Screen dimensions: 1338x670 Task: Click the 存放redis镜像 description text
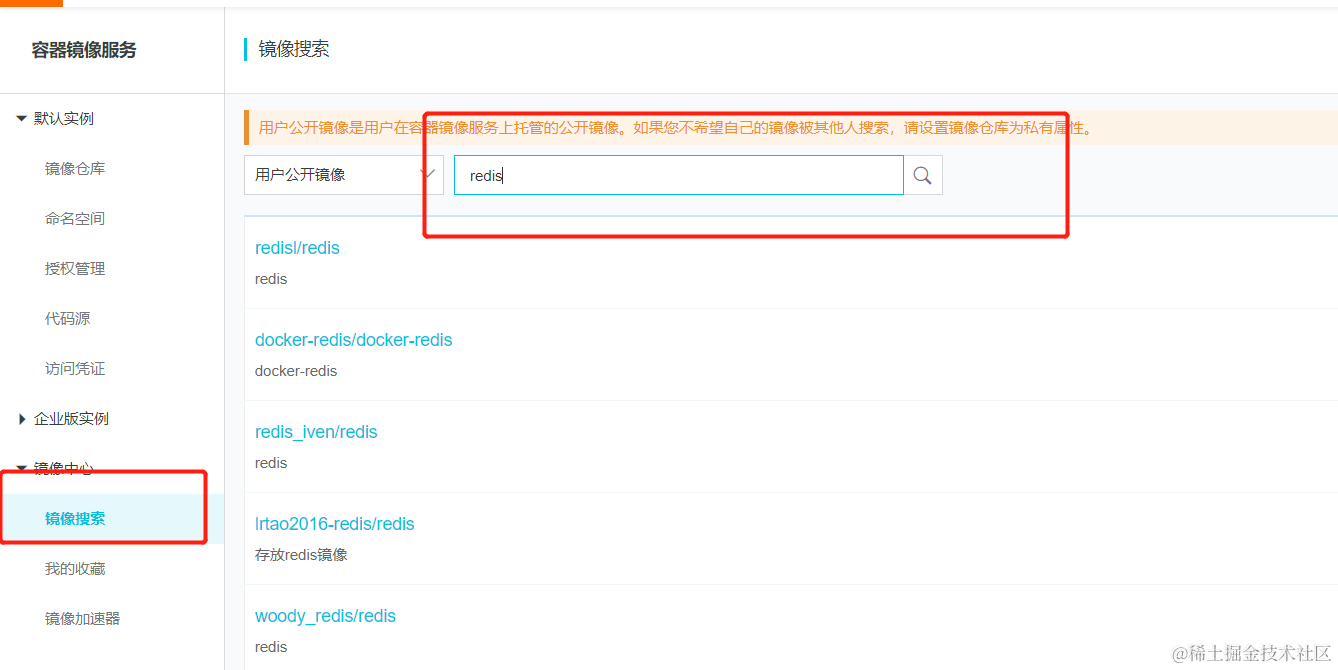[301, 555]
